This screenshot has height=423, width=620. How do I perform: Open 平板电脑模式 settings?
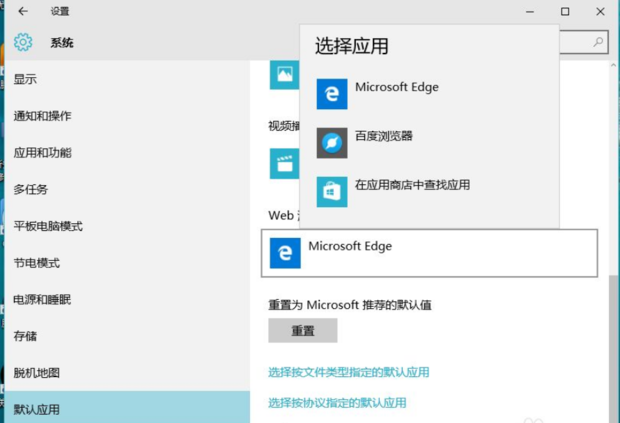[x=48, y=226]
